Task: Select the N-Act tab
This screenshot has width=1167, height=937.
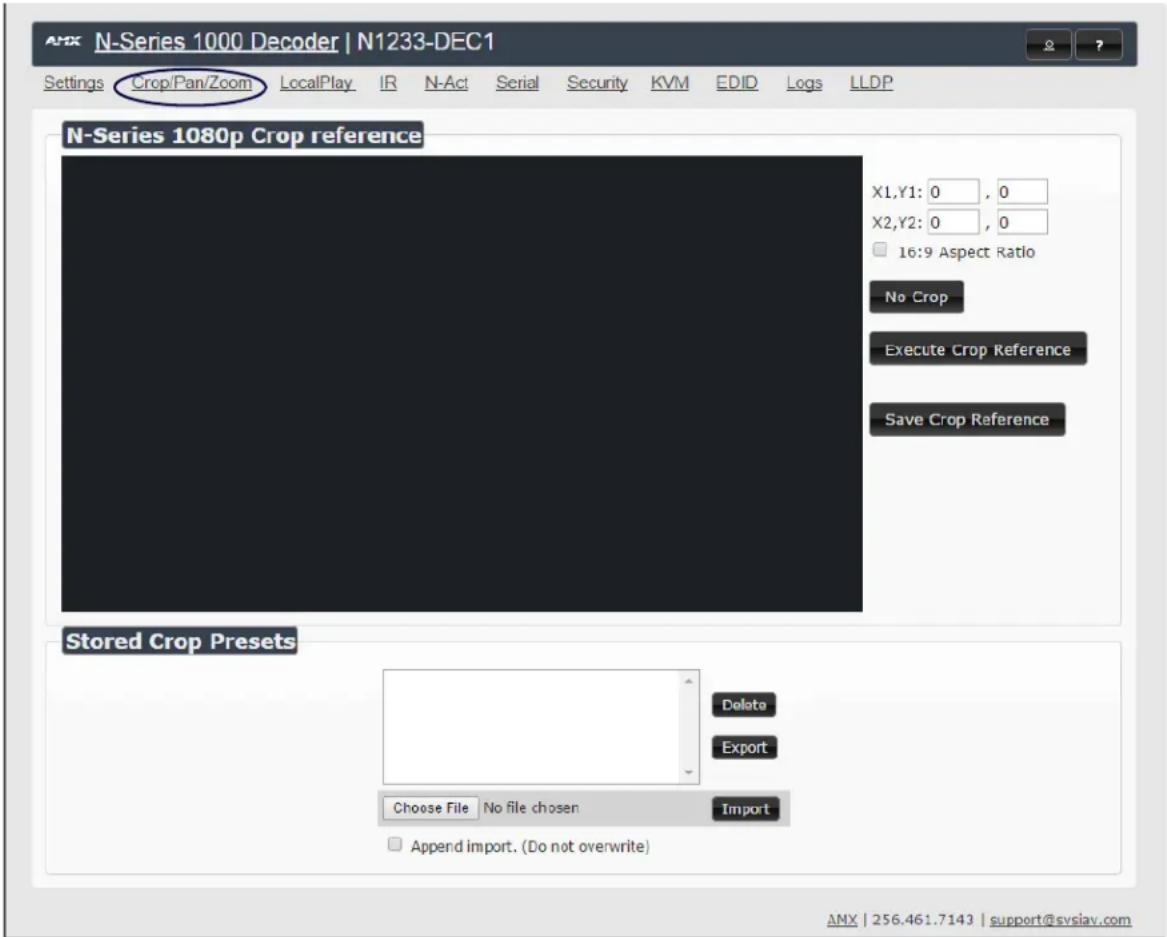Action: point(446,83)
